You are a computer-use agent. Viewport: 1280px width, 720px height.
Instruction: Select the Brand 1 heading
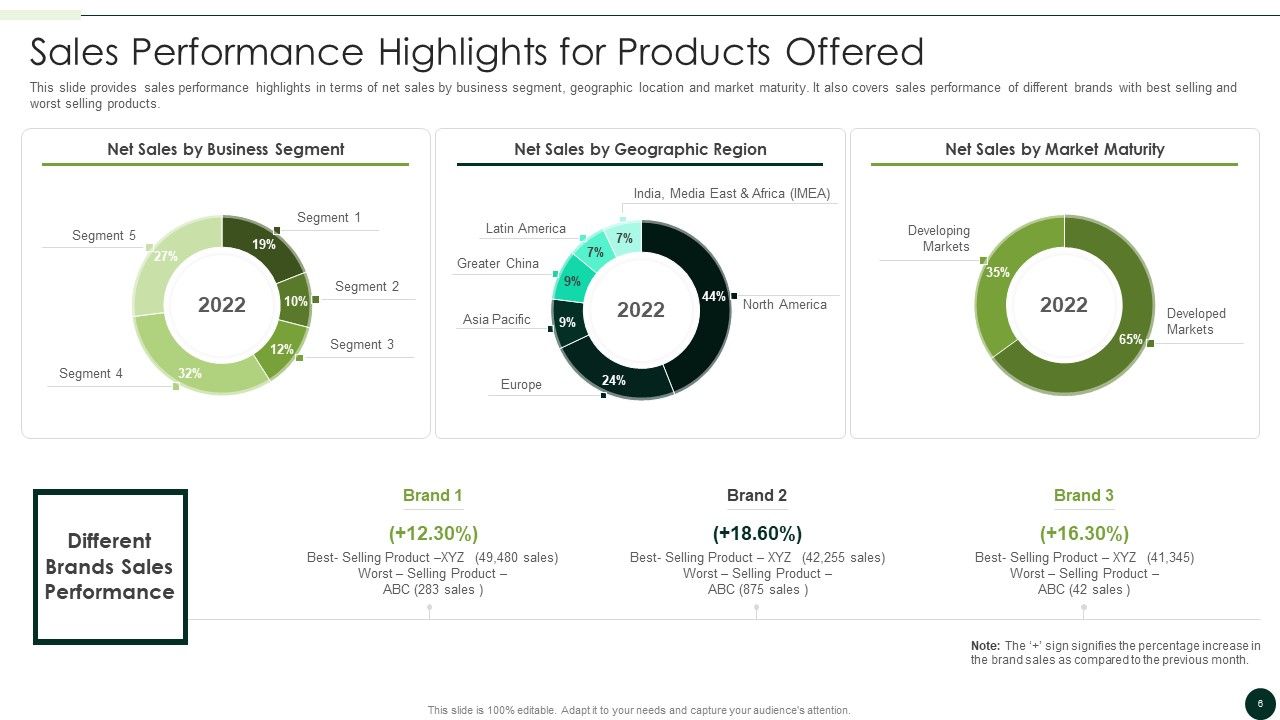[x=433, y=495]
